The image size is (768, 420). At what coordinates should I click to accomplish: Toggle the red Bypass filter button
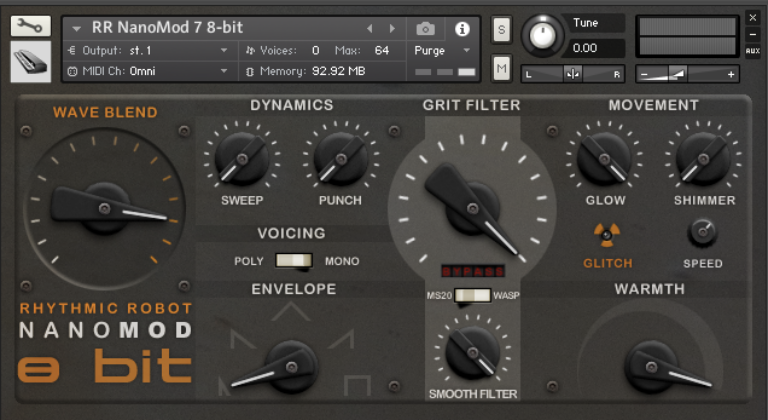[473, 272]
